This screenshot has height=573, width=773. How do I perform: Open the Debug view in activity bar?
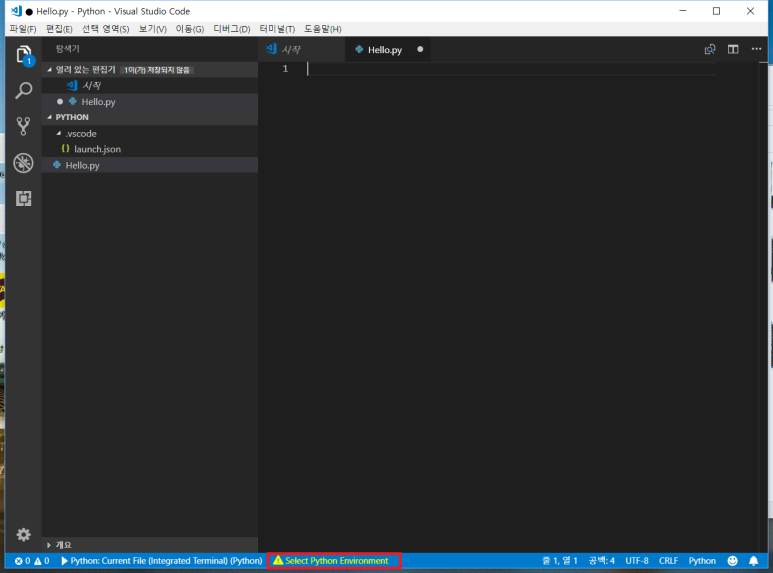[x=24, y=163]
